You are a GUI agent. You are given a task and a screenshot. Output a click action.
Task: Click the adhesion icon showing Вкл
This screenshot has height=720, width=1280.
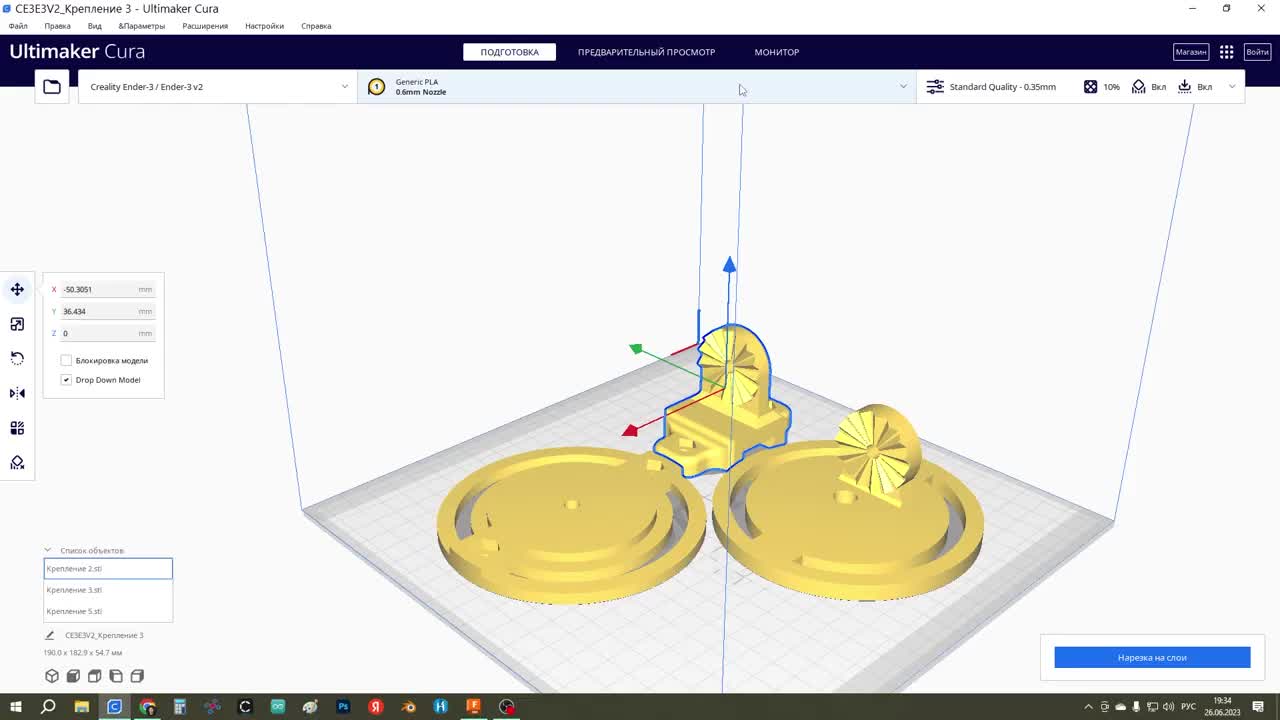tap(1185, 87)
